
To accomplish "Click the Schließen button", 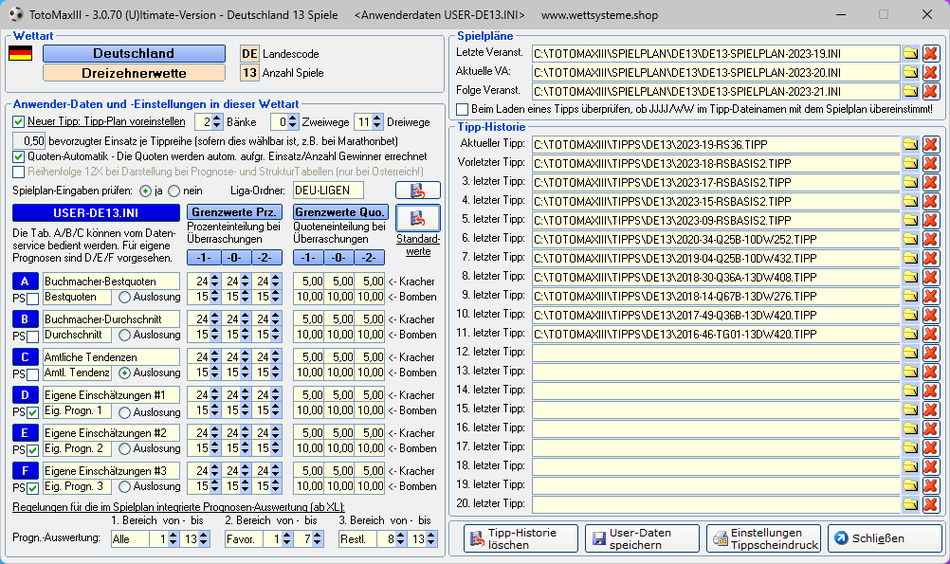I will (885, 539).
